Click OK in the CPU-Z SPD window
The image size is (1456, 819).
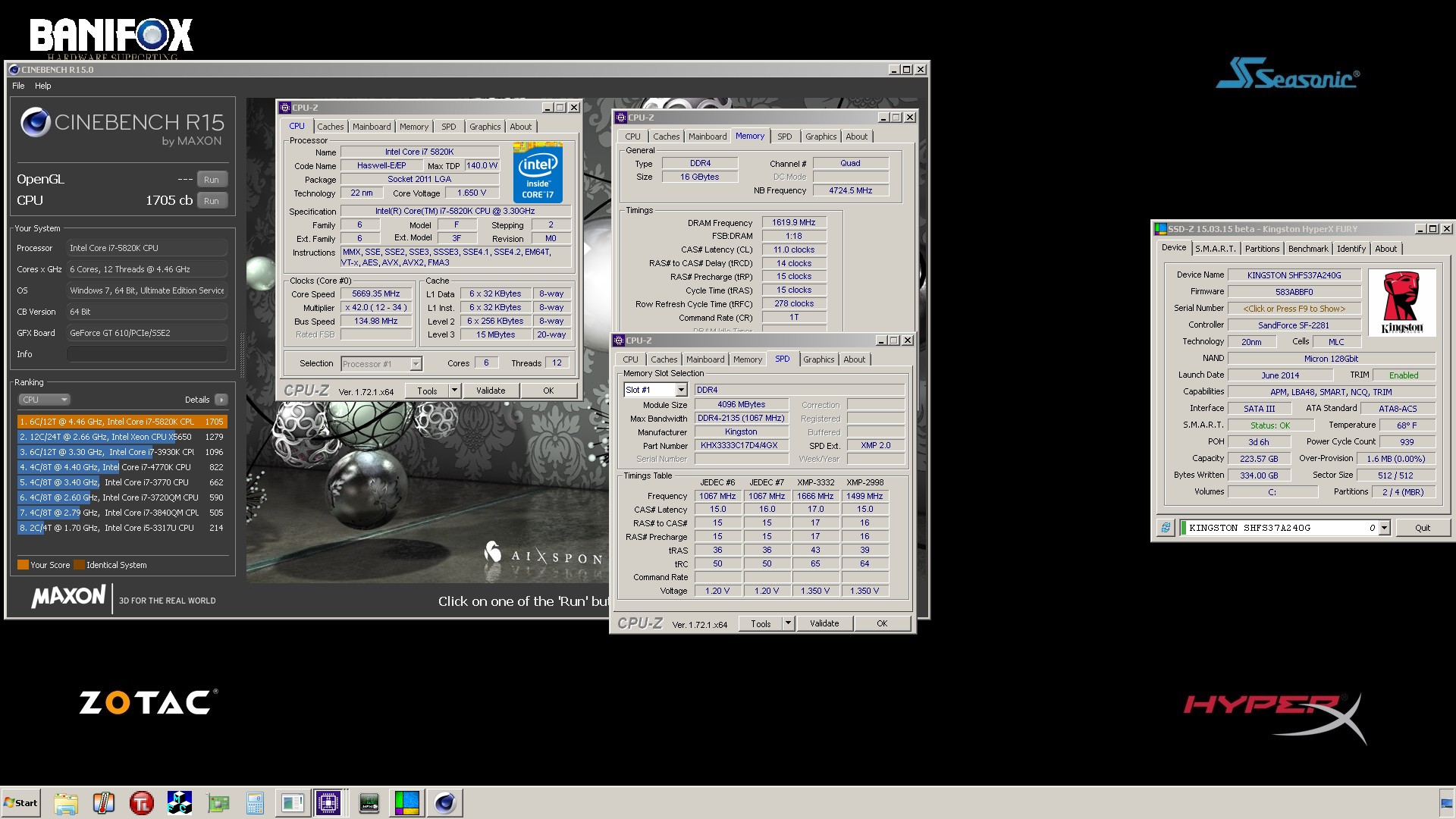coord(882,623)
